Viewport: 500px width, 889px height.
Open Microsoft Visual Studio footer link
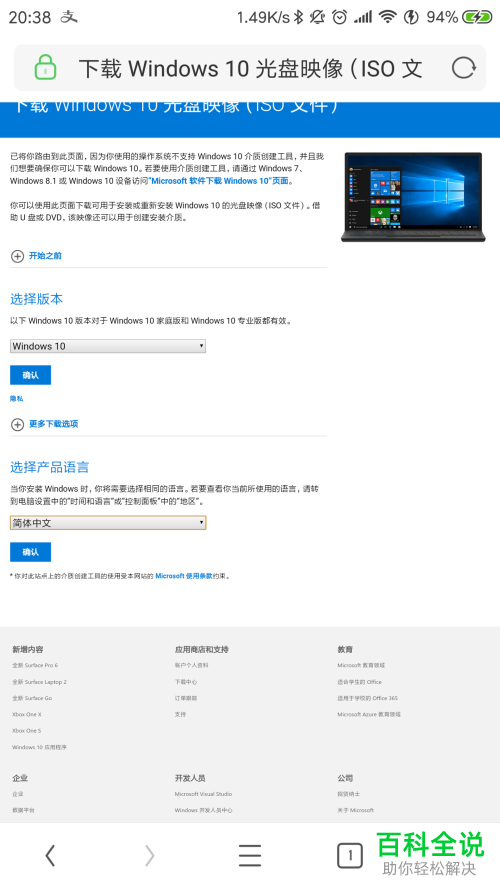(204, 794)
